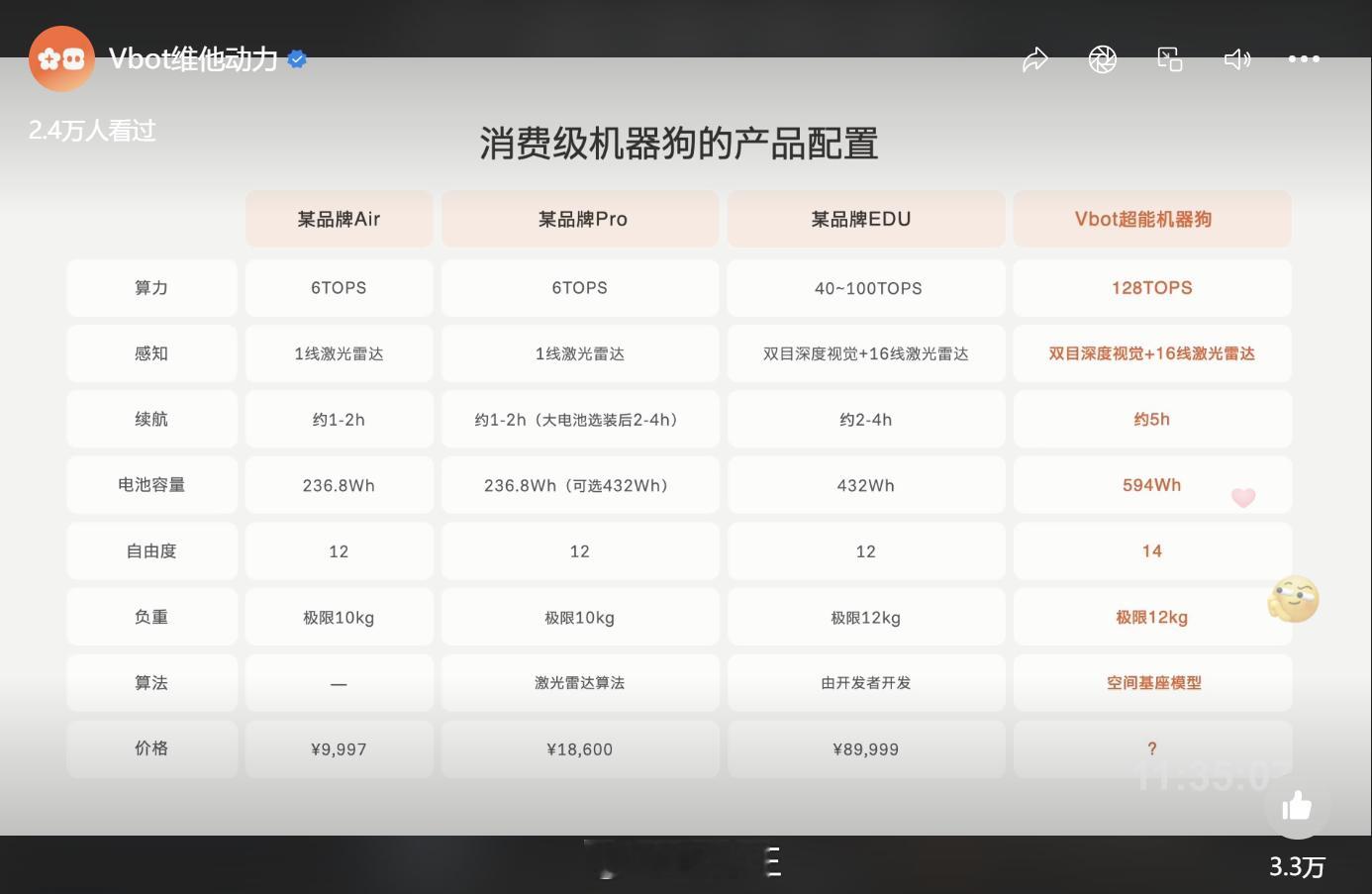1372x894 pixels.
Task: Click the 594Wh cell
Action: click(1152, 485)
